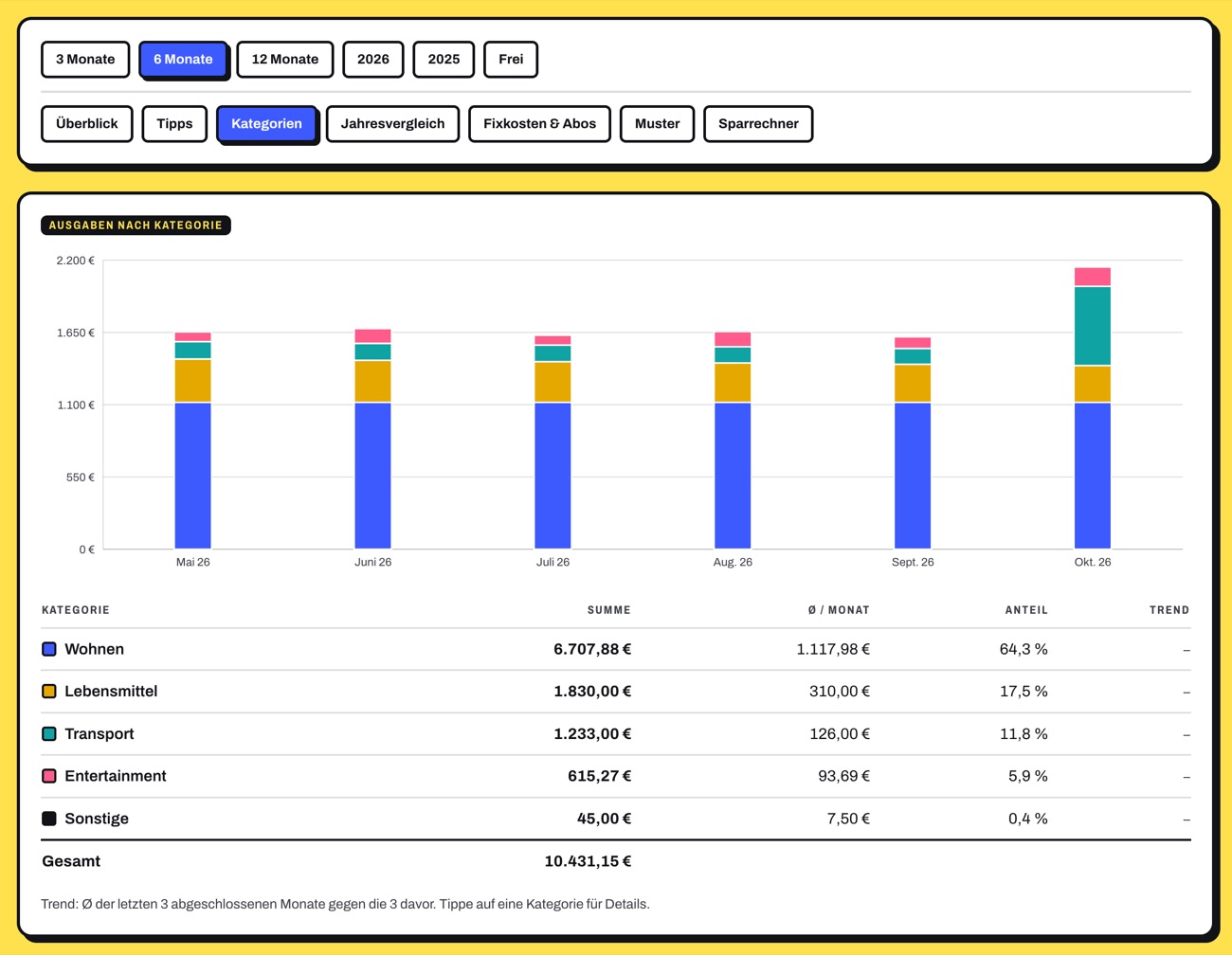Open the Muster tab
1232x955 pixels.
pyautogui.click(x=657, y=123)
